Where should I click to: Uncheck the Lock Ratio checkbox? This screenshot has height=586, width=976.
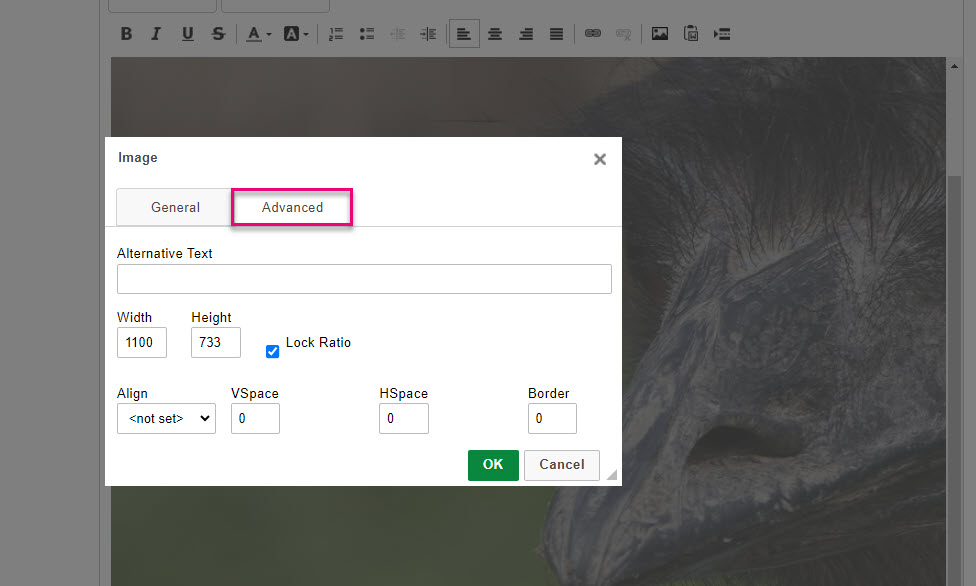pos(273,352)
